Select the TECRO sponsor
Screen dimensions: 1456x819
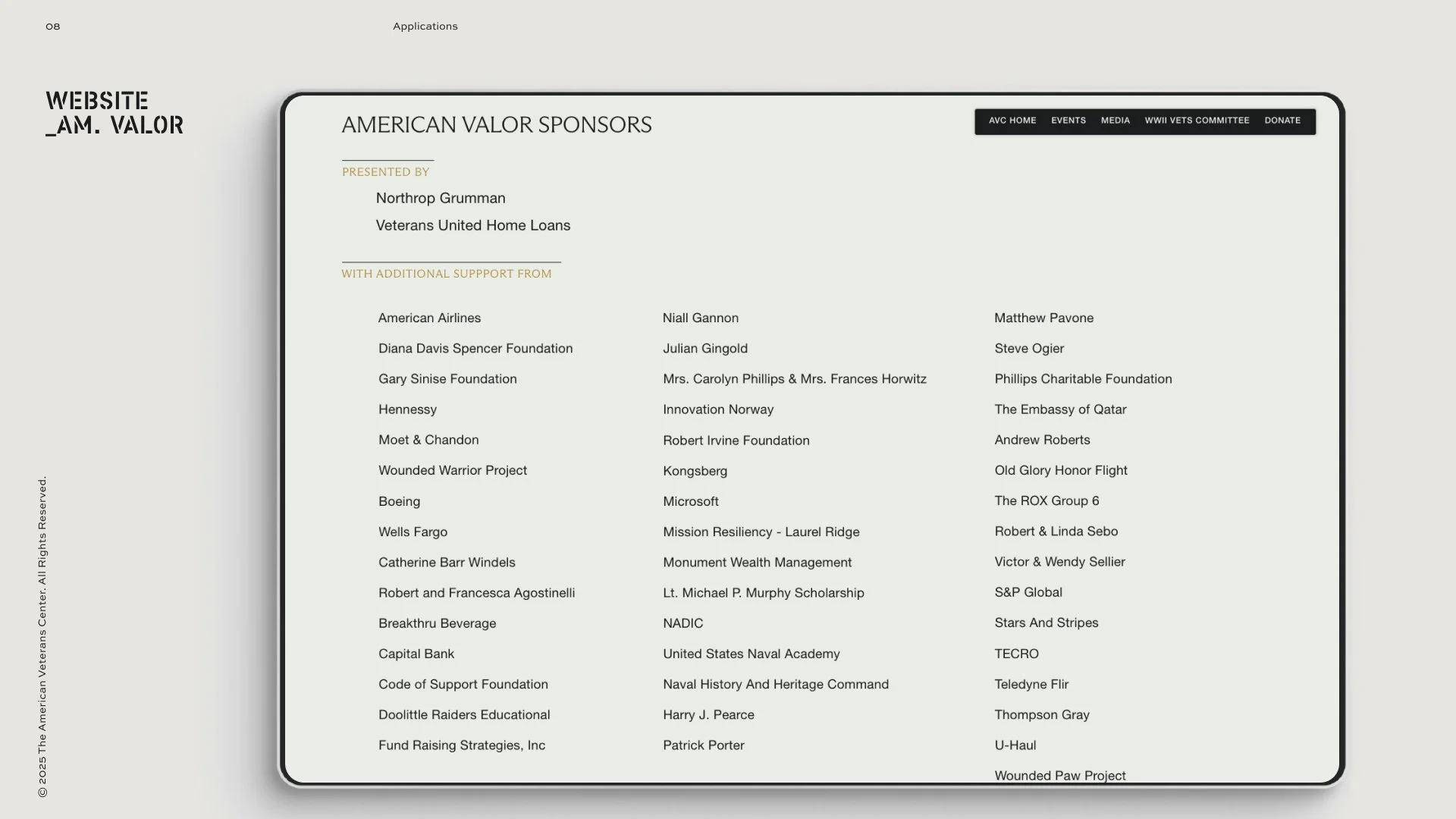coord(1017,654)
